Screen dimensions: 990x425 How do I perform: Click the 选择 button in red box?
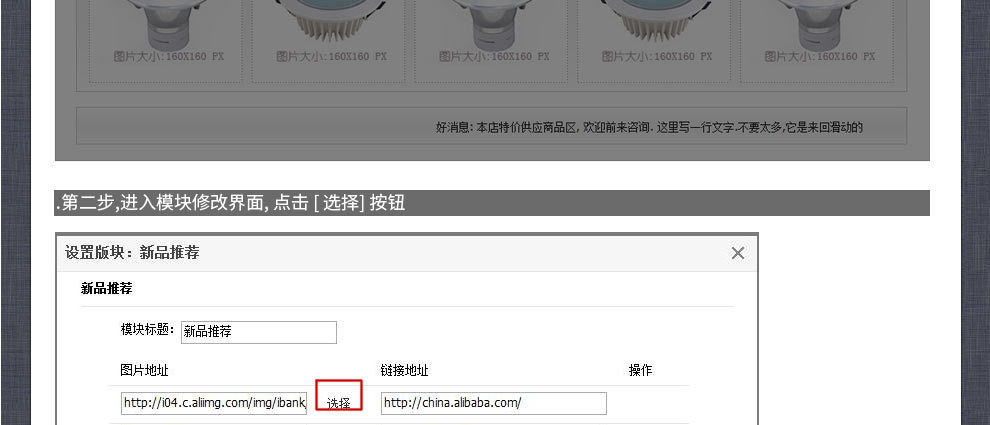[x=339, y=396]
